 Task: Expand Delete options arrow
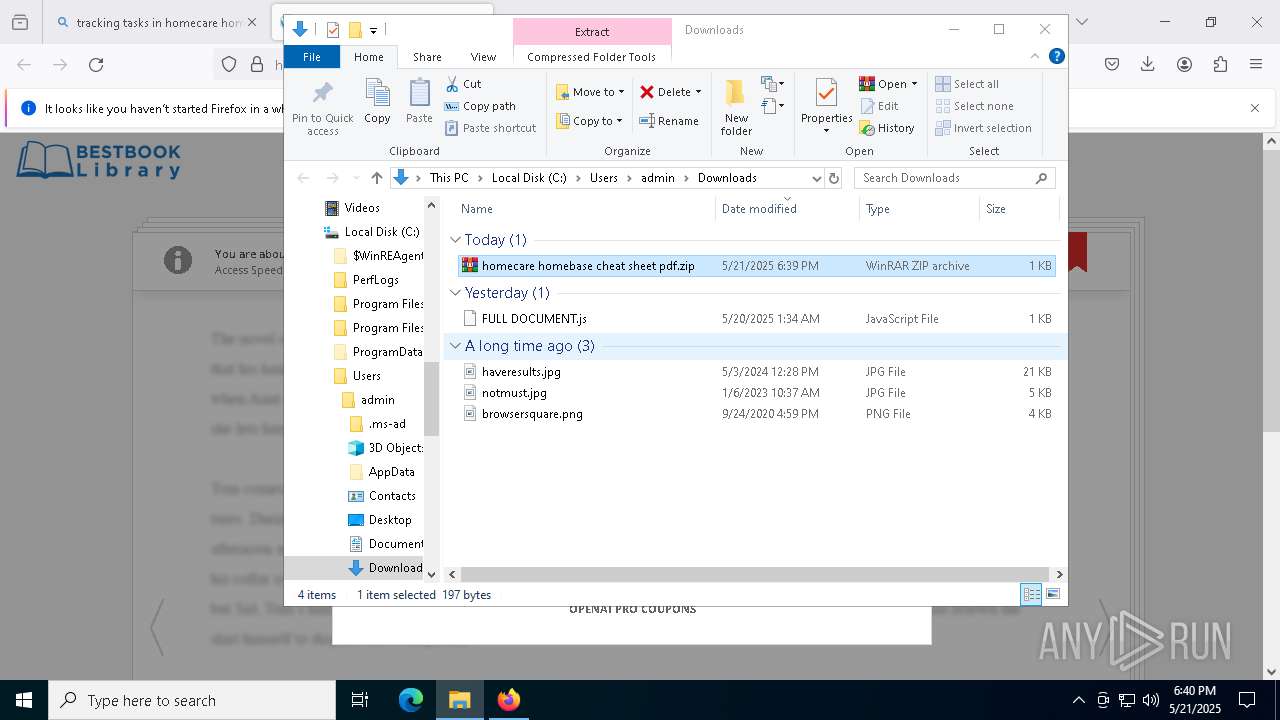tap(698, 92)
